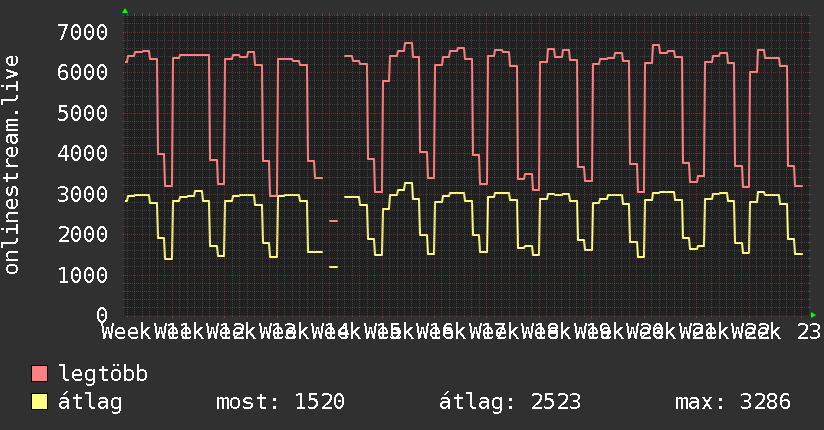This screenshot has width=824, height=430.
Task: Select the 'legtöbb' legend label
Action: pyautogui.click(x=103, y=374)
